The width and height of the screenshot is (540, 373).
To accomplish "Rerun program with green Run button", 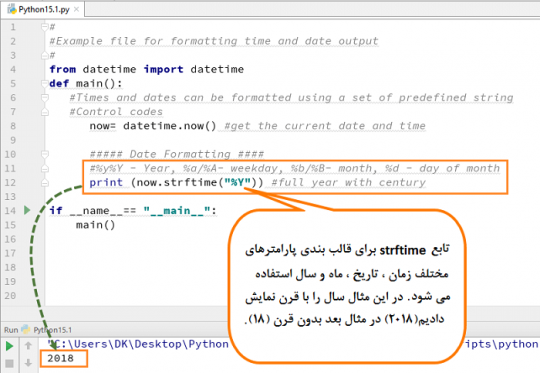I will tap(10, 346).
